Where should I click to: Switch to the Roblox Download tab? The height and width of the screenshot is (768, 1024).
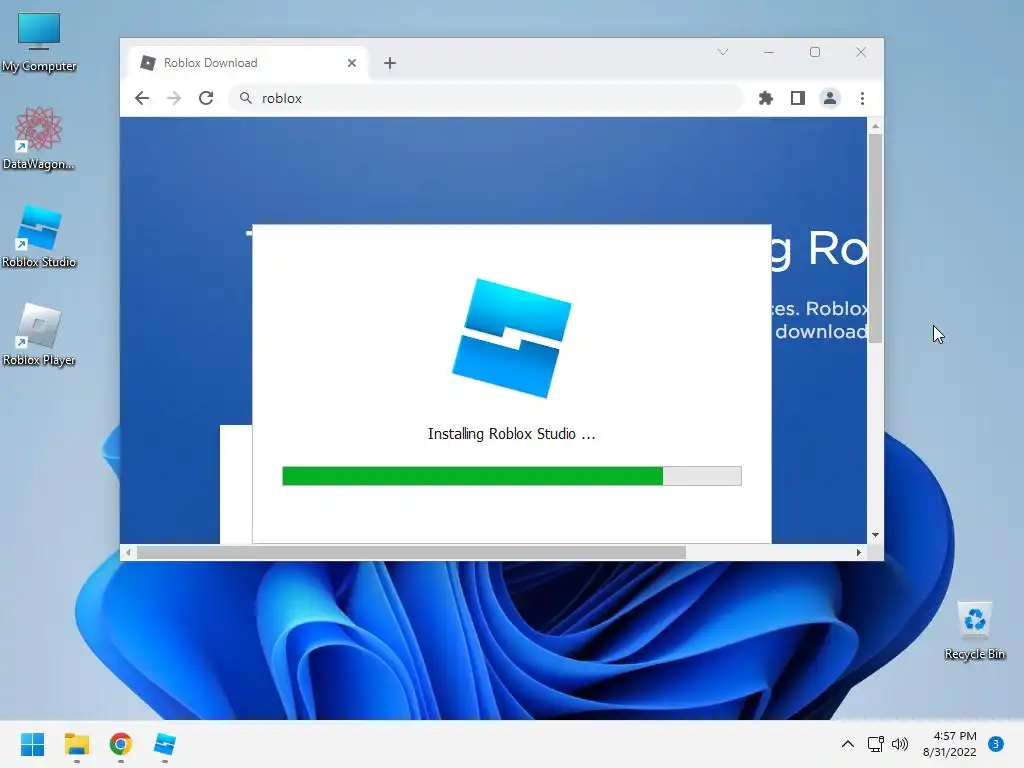coord(248,63)
